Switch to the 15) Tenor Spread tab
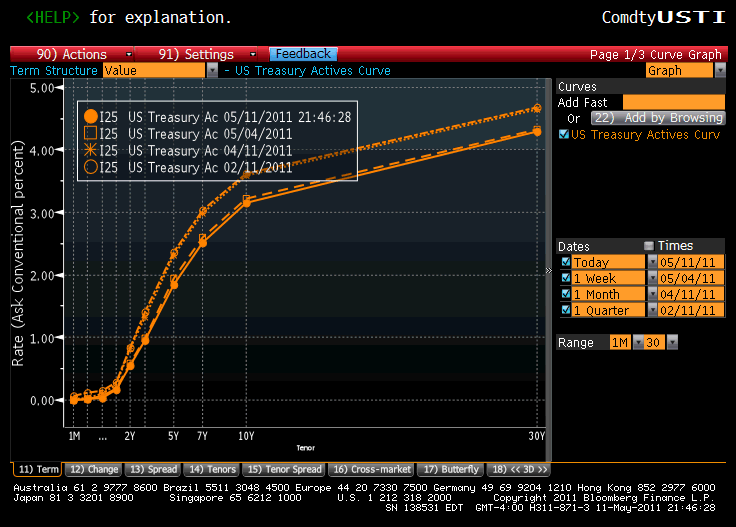 pos(284,469)
